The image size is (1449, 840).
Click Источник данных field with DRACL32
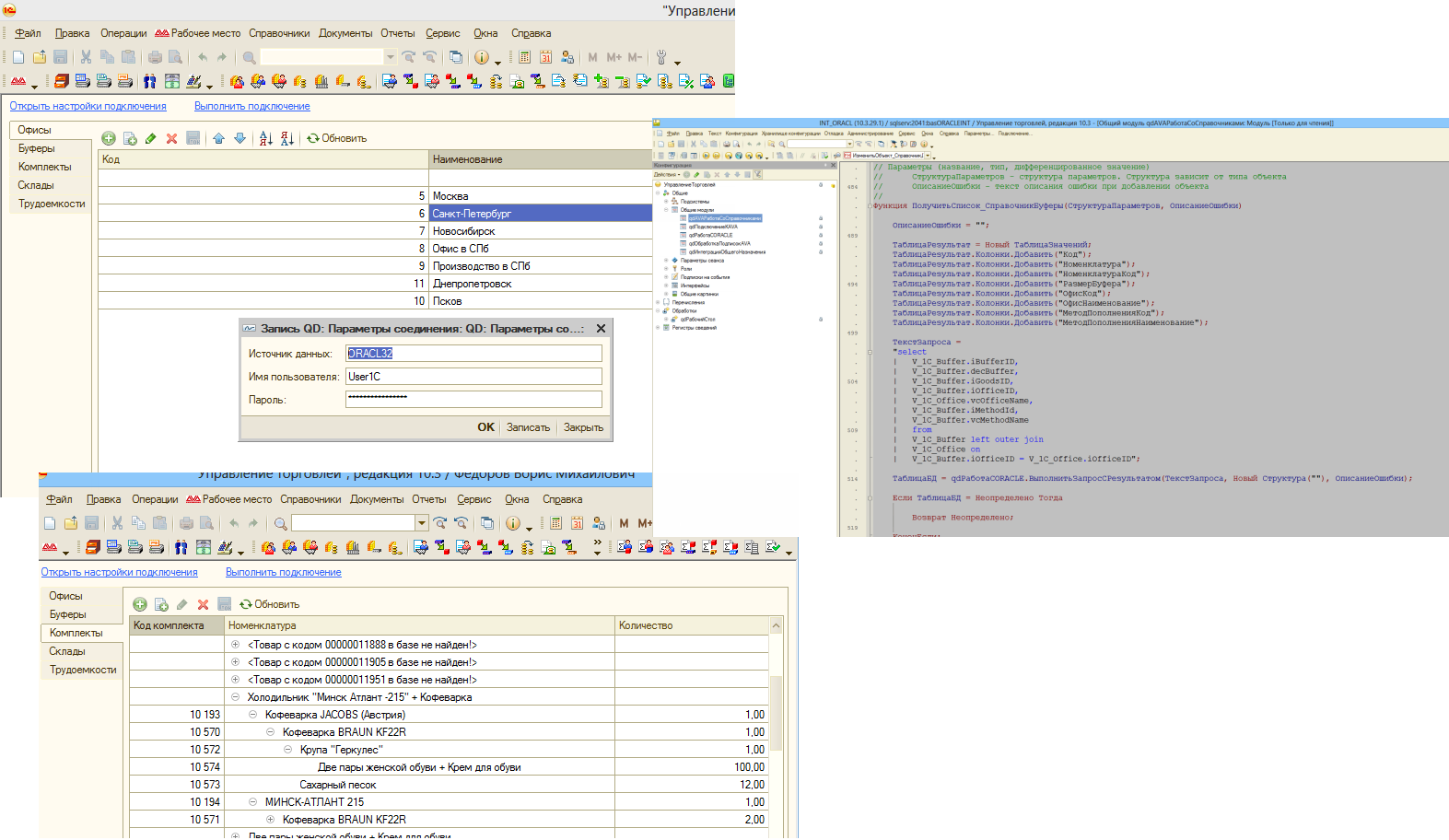473,354
